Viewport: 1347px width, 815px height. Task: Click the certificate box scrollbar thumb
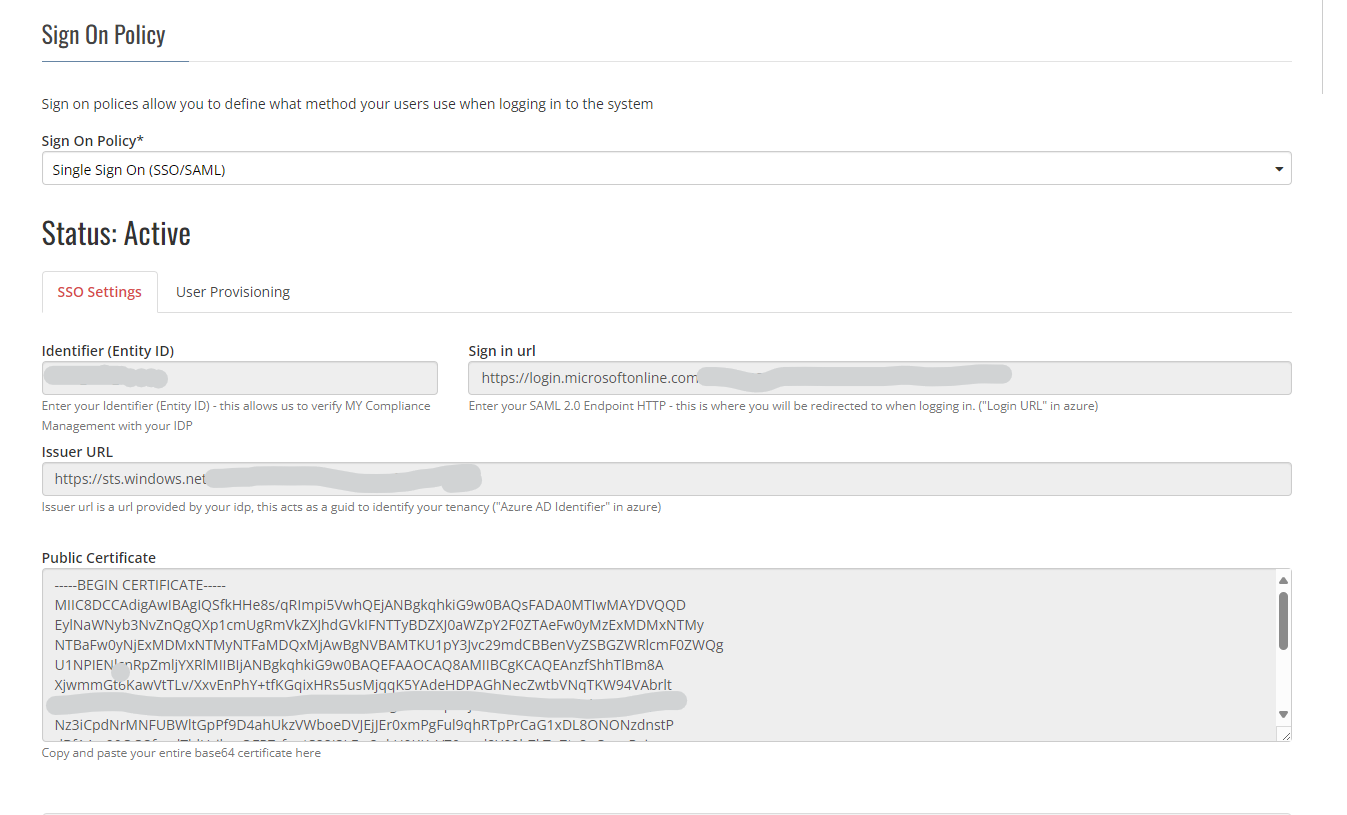(x=1283, y=620)
